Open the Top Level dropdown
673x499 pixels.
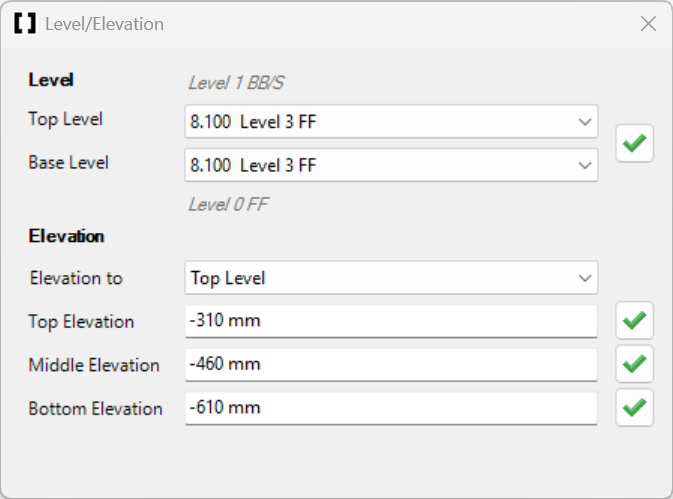[391, 122]
